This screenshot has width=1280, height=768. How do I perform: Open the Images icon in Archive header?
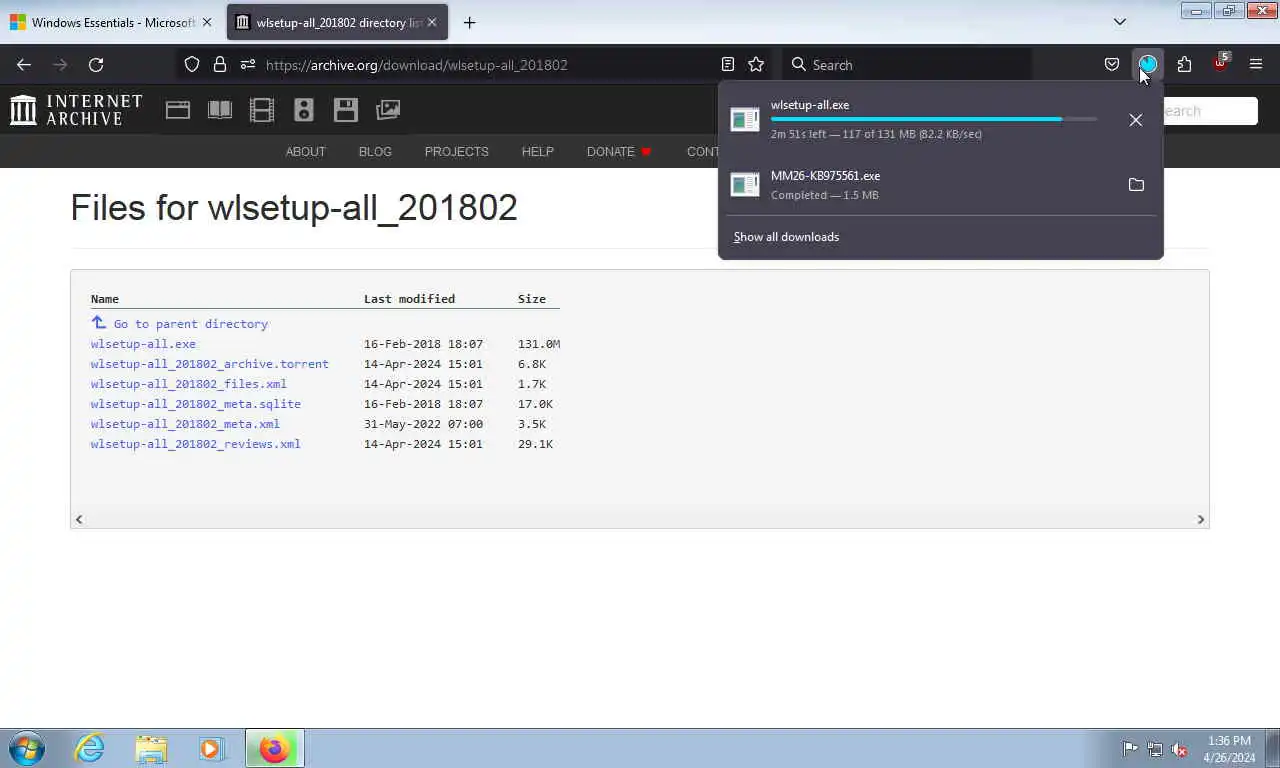[388, 110]
